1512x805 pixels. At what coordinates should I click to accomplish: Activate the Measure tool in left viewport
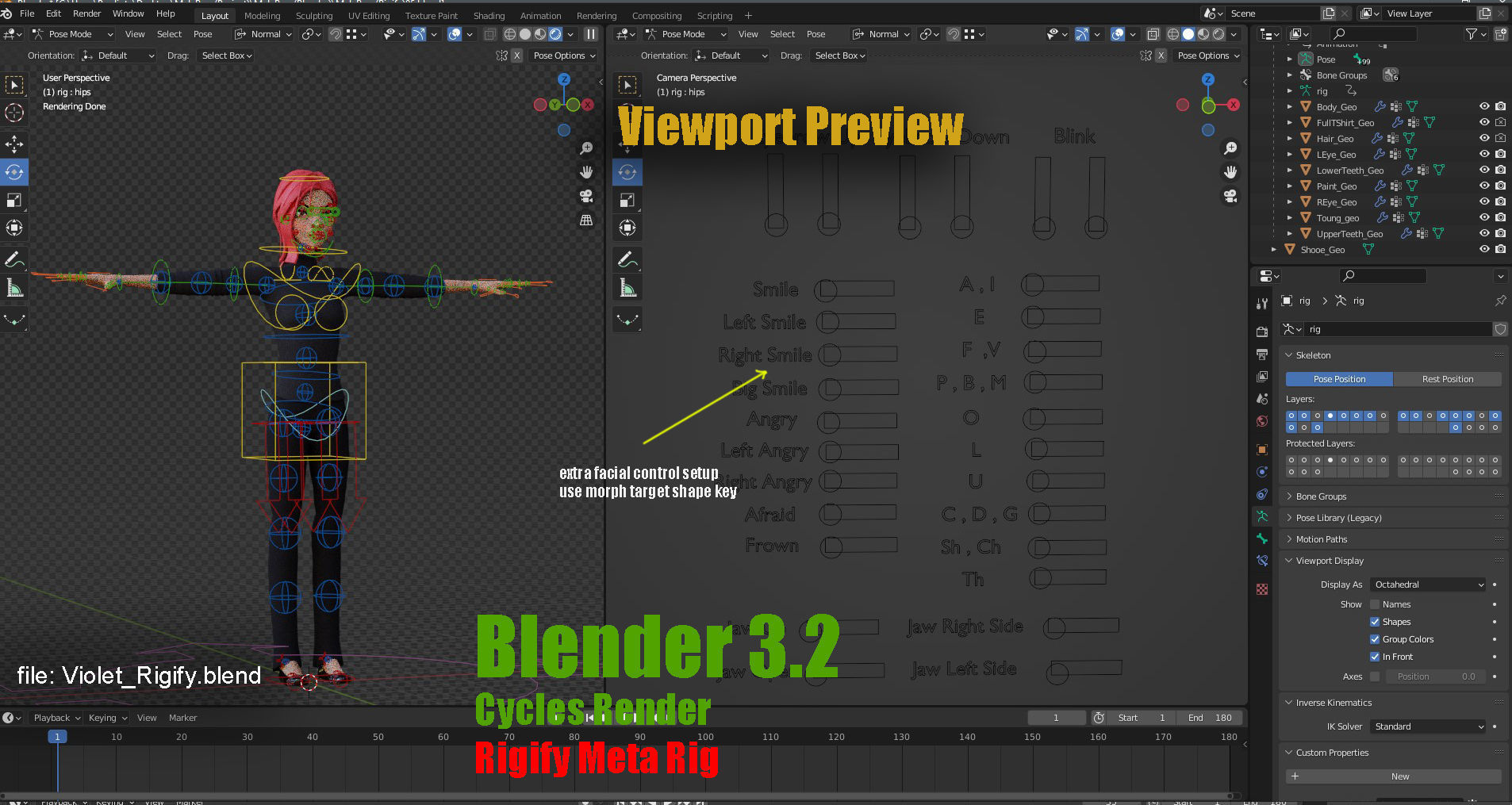click(x=14, y=288)
